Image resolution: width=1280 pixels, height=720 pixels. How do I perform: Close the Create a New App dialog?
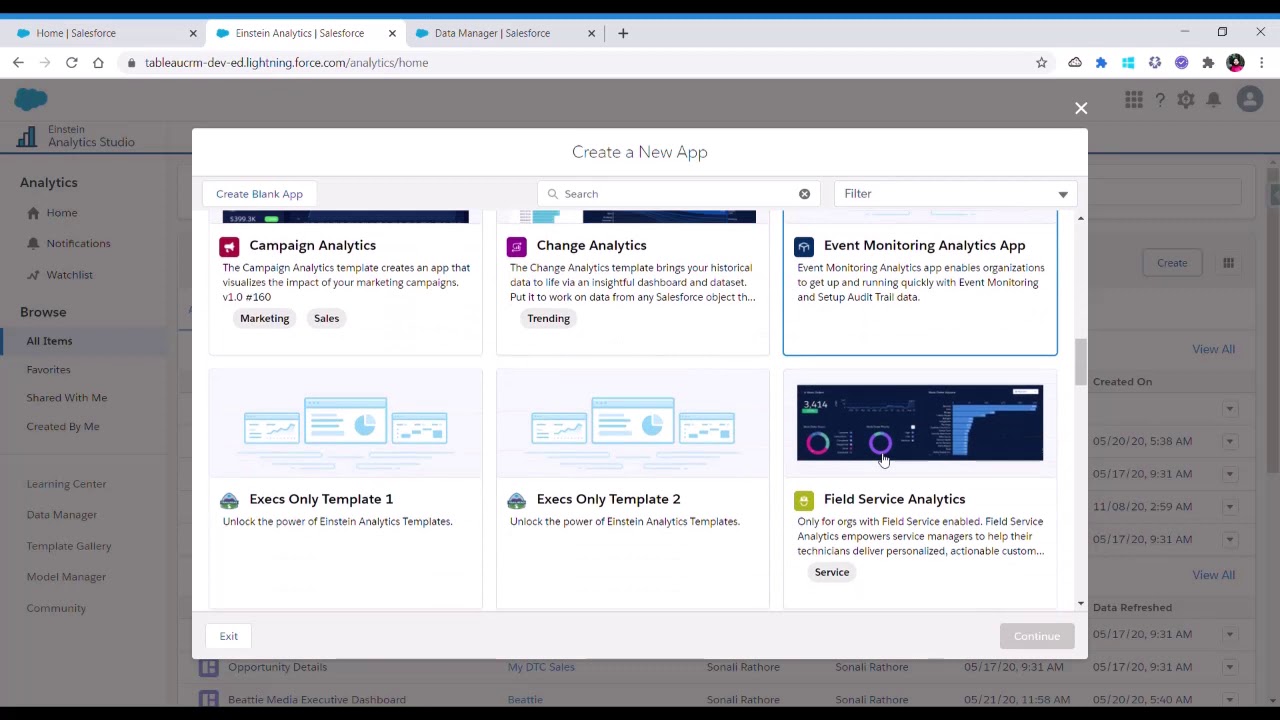[x=1081, y=108]
